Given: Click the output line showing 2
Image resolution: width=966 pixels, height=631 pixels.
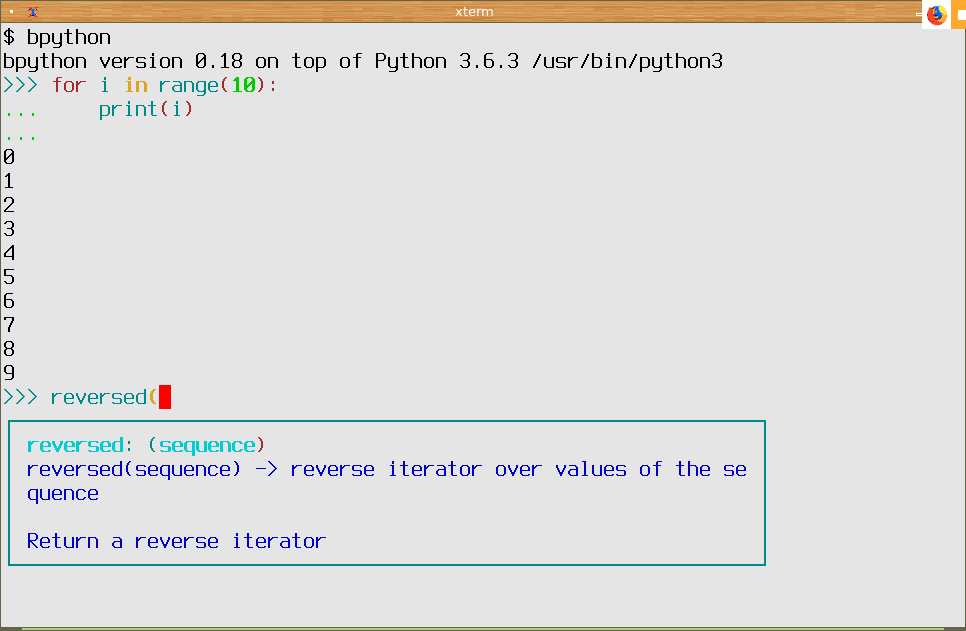Looking at the screenshot, I should tap(9, 205).
